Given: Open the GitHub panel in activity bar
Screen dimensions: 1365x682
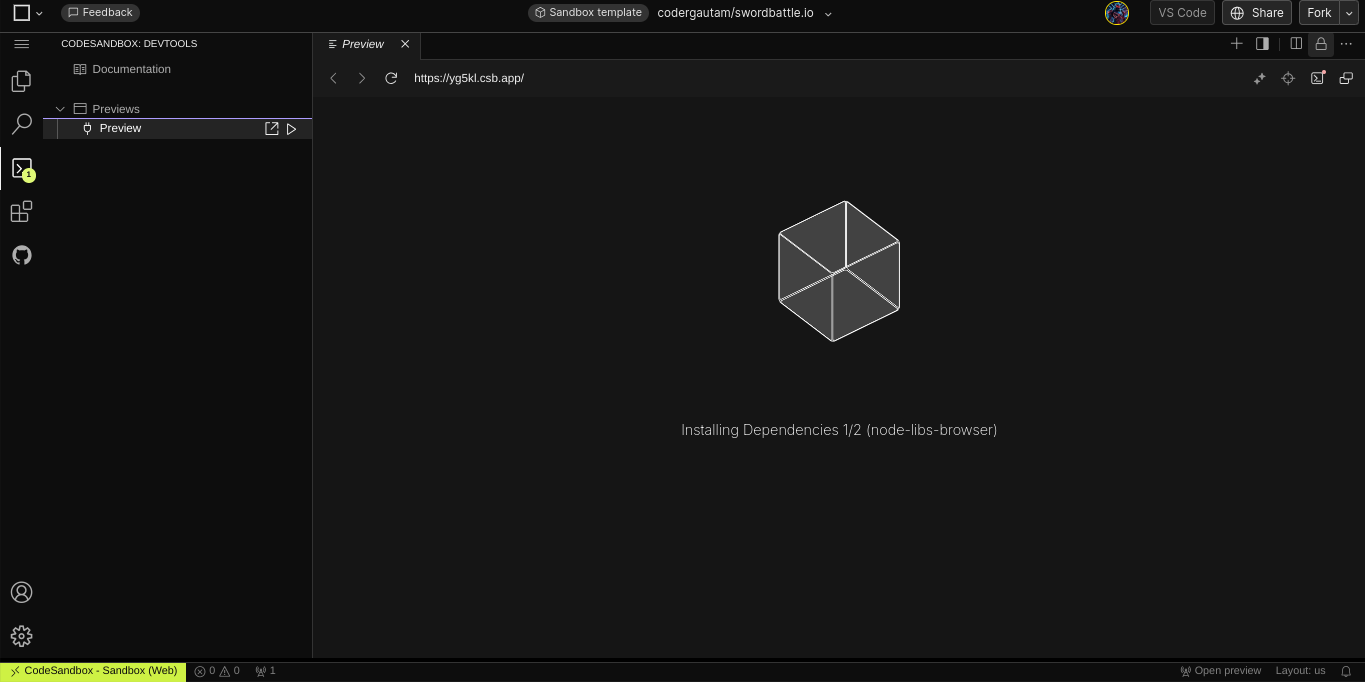Looking at the screenshot, I should 21,256.
